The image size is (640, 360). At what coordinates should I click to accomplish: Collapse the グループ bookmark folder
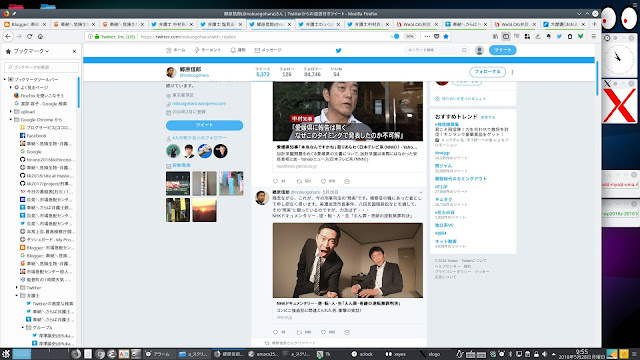pos(23,328)
